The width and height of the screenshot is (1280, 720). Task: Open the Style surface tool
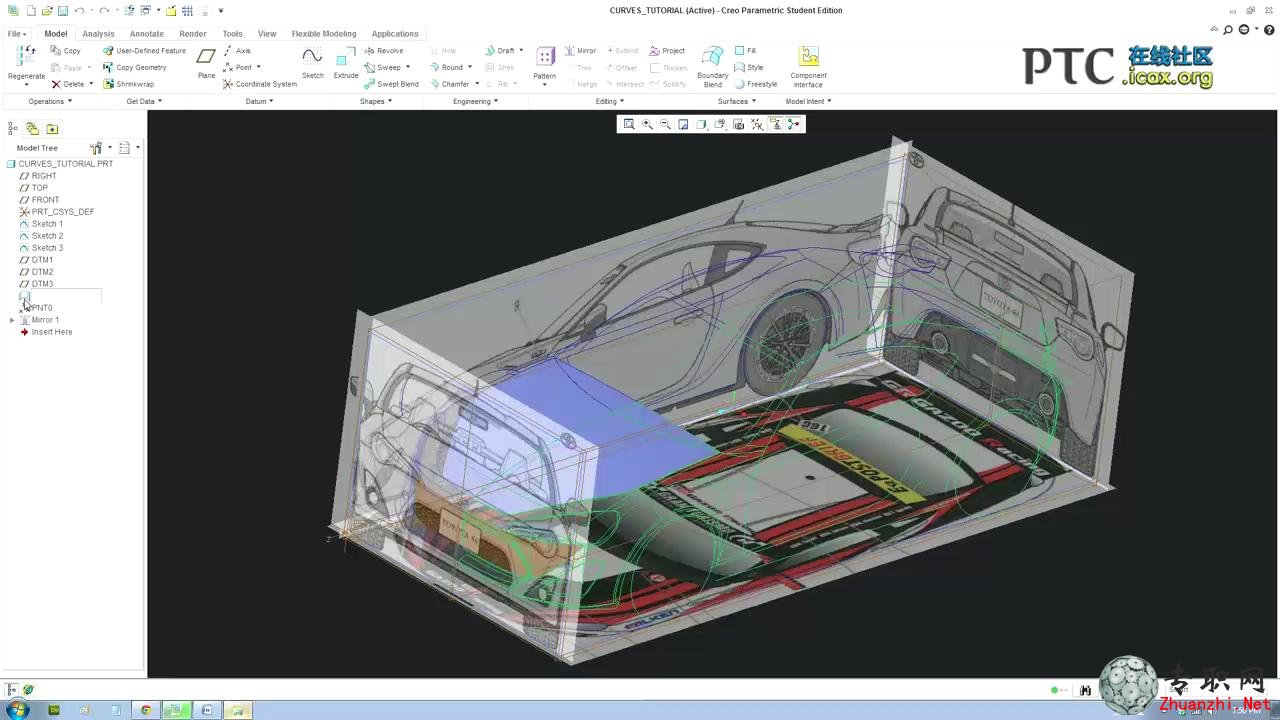pos(748,68)
